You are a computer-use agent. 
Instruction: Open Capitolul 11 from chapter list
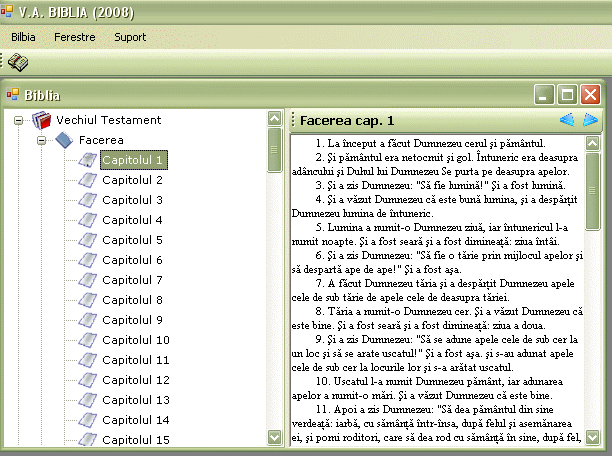136,360
